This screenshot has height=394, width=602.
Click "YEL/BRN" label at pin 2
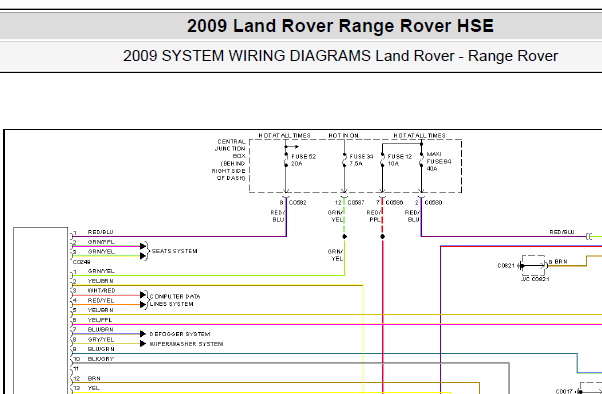(x=101, y=281)
